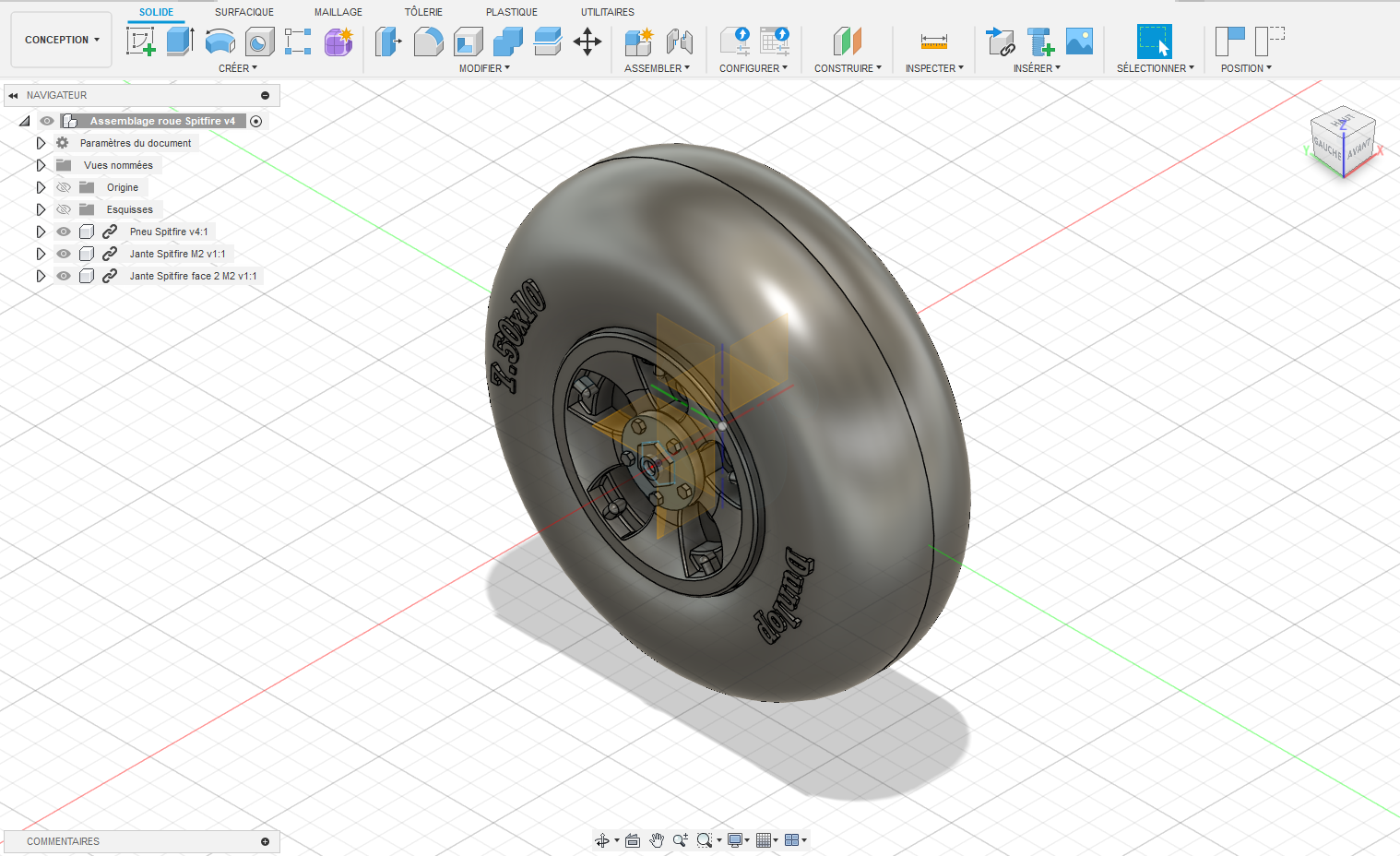Image resolution: width=1400 pixels, height=856 pixels.
Task: Open the INSPECTER menu
Action: [934, 68]
